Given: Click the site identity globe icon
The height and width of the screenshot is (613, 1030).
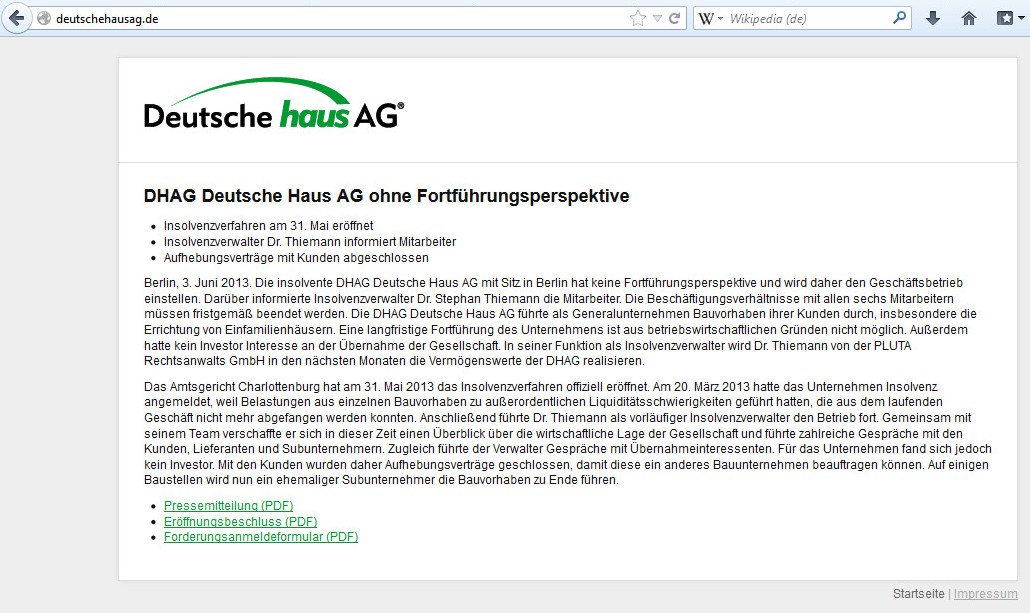Looking at the screenshot, I should pyautogui.click(x=44, y=18).
